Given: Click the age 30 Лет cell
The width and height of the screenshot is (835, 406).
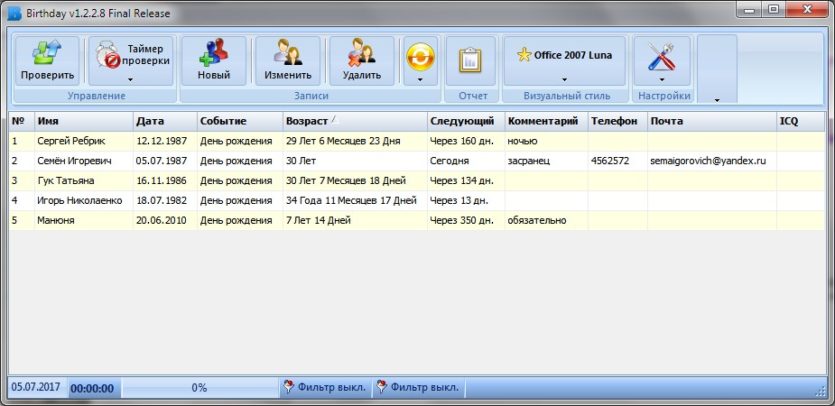Looking at the screenshot, I should 355,161.
